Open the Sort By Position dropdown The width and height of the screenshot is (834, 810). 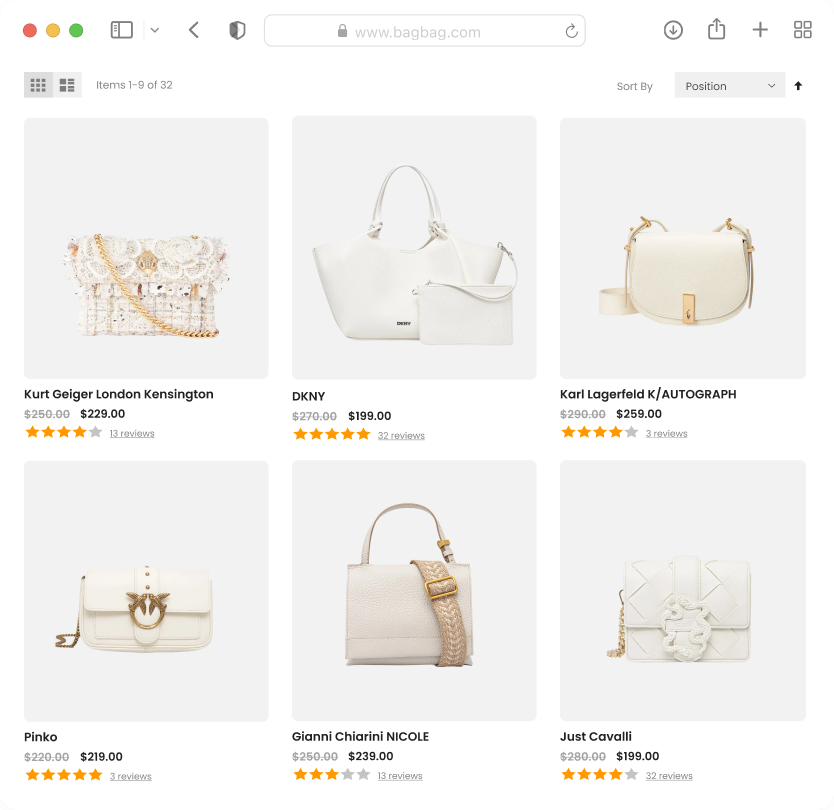click(x=729, y=86)
